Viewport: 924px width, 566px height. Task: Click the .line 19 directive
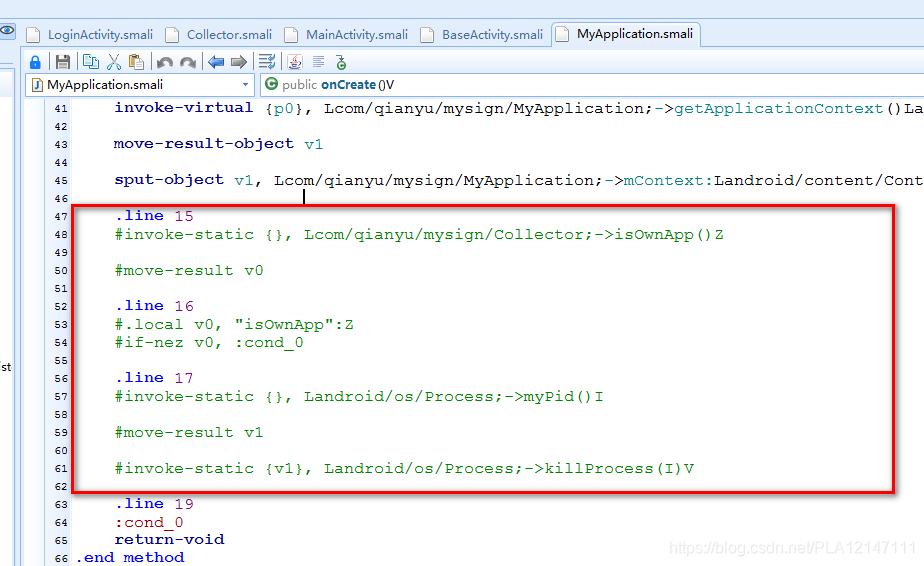click(x=154, y=504)
